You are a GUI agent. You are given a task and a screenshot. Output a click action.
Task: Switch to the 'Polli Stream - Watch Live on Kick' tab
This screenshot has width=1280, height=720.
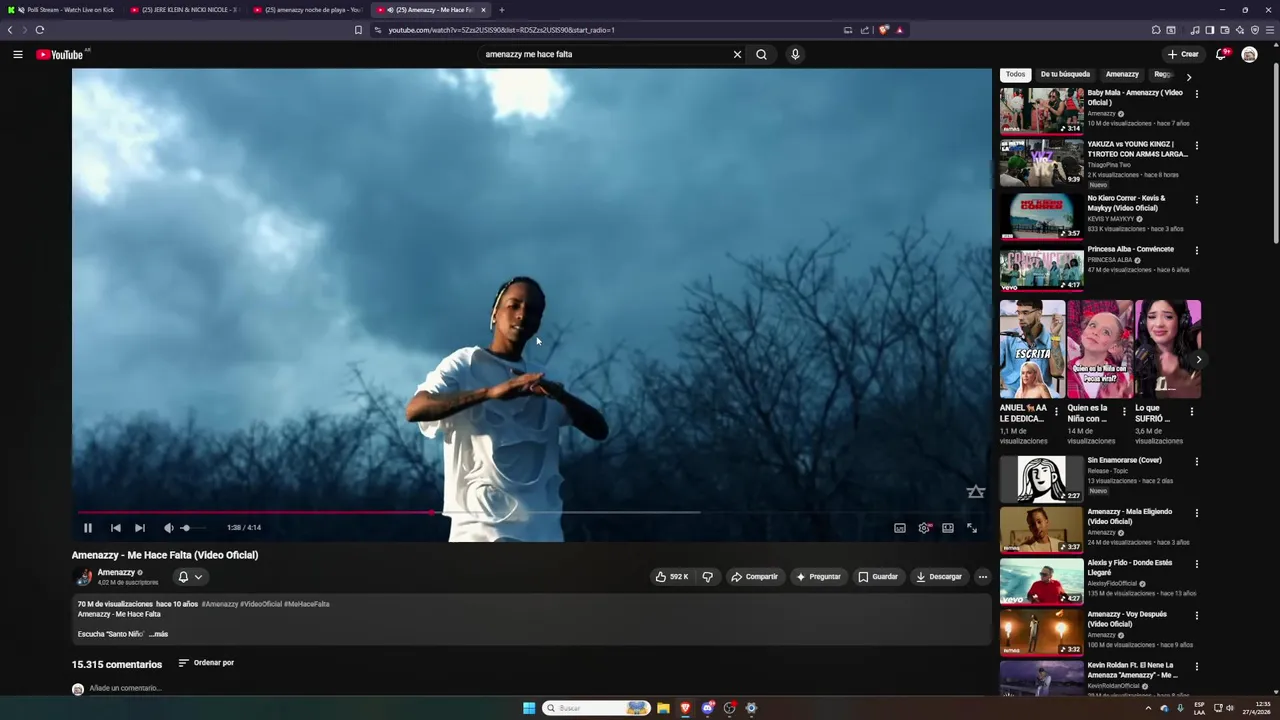click(x=65, y=10)
